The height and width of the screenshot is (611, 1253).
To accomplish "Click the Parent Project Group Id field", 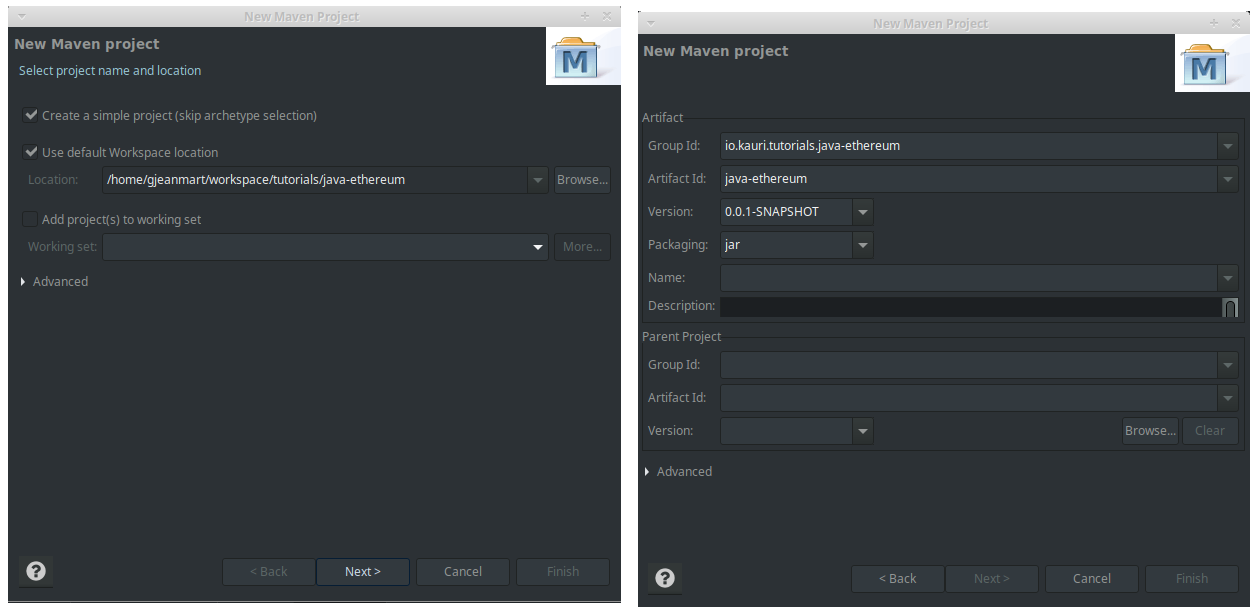I will tap(969, 365).
